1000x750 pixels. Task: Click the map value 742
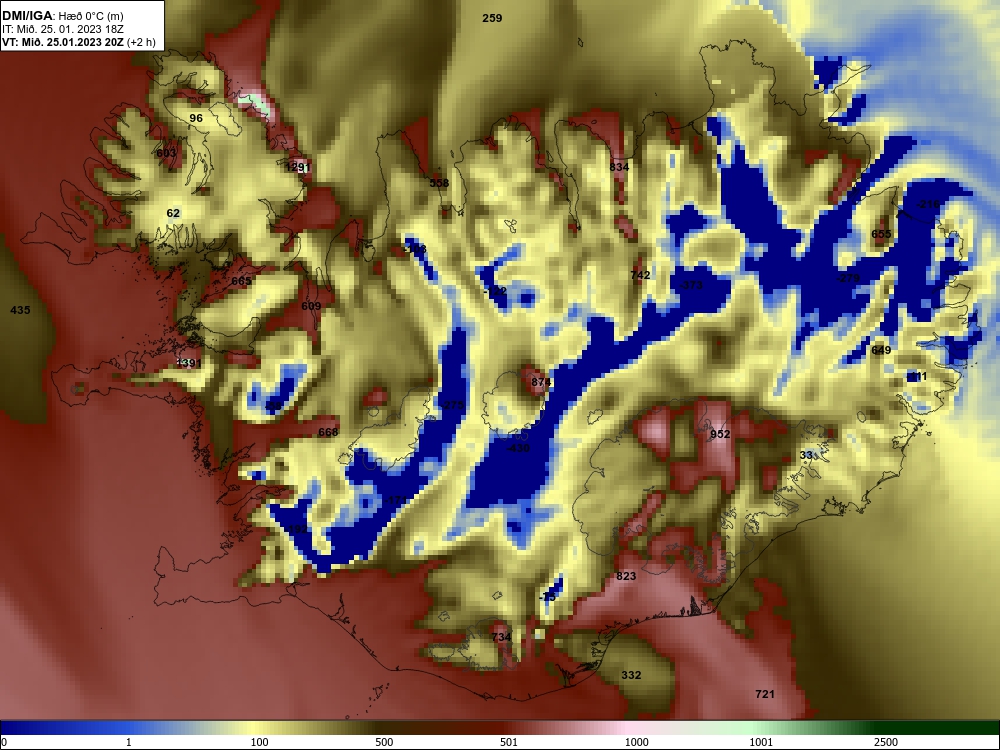(x=640, y=275)
